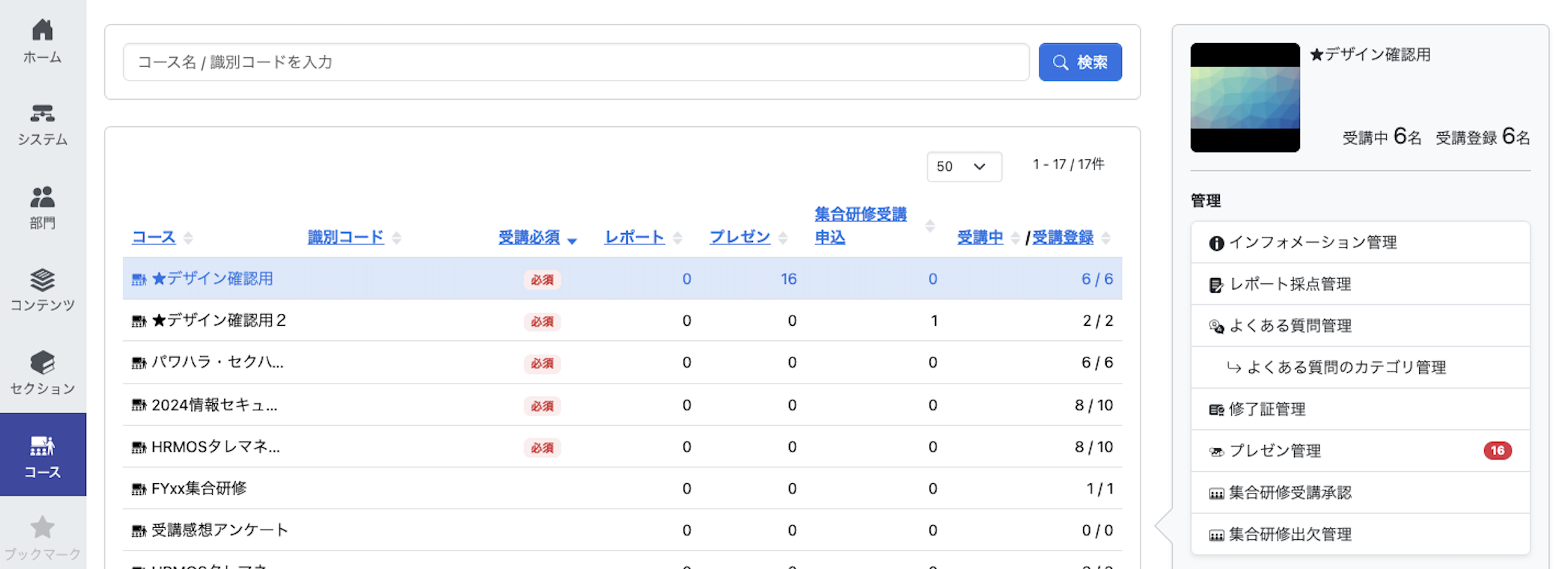This screenshot has width=1568, height=569.
Task: Click the blue 検索 search button
Action: pyautogui.click(x=1080, y=62)
